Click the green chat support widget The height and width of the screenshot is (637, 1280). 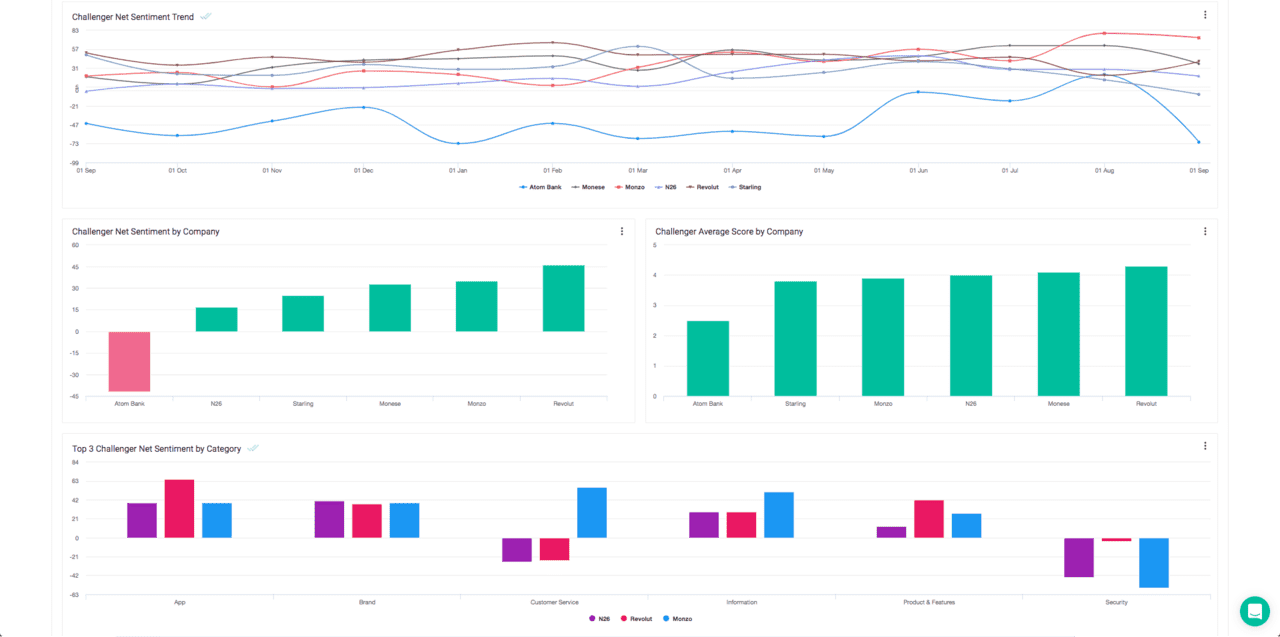pyautogui.click(x=1254, y=611)
